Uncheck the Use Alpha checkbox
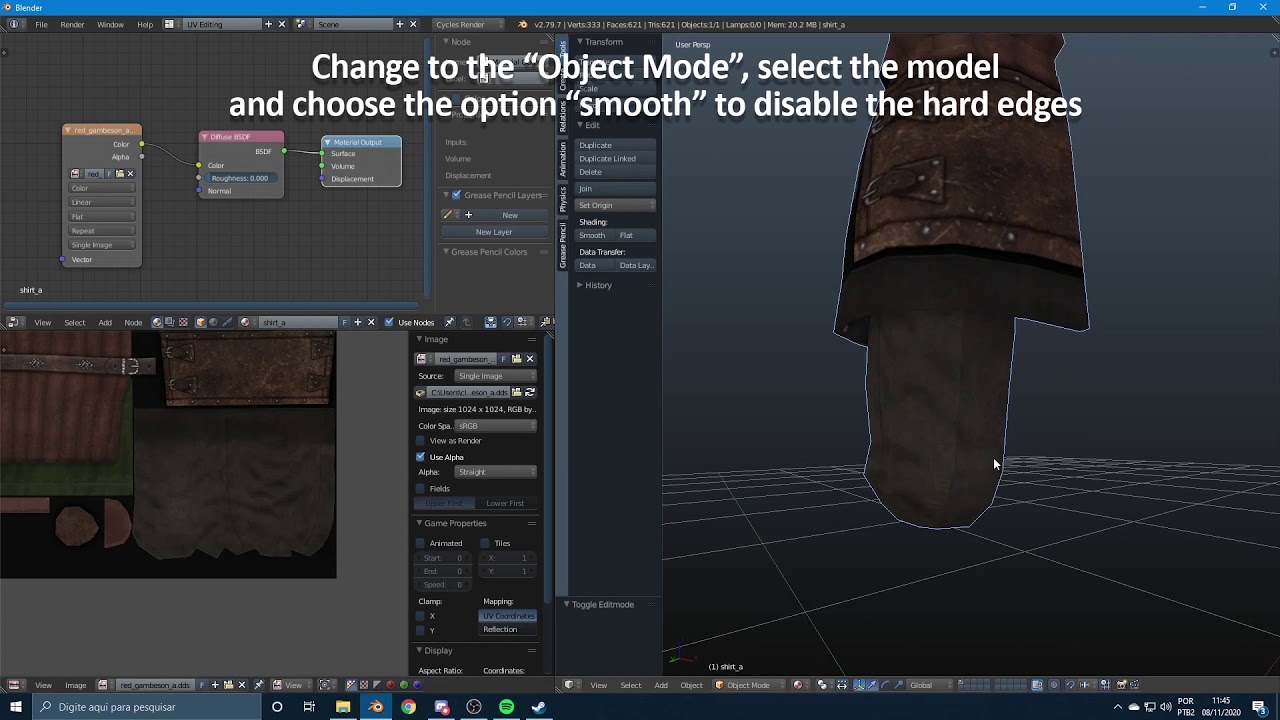The image size is (1280, 720). pyautogui.click(x=421, y=457)
